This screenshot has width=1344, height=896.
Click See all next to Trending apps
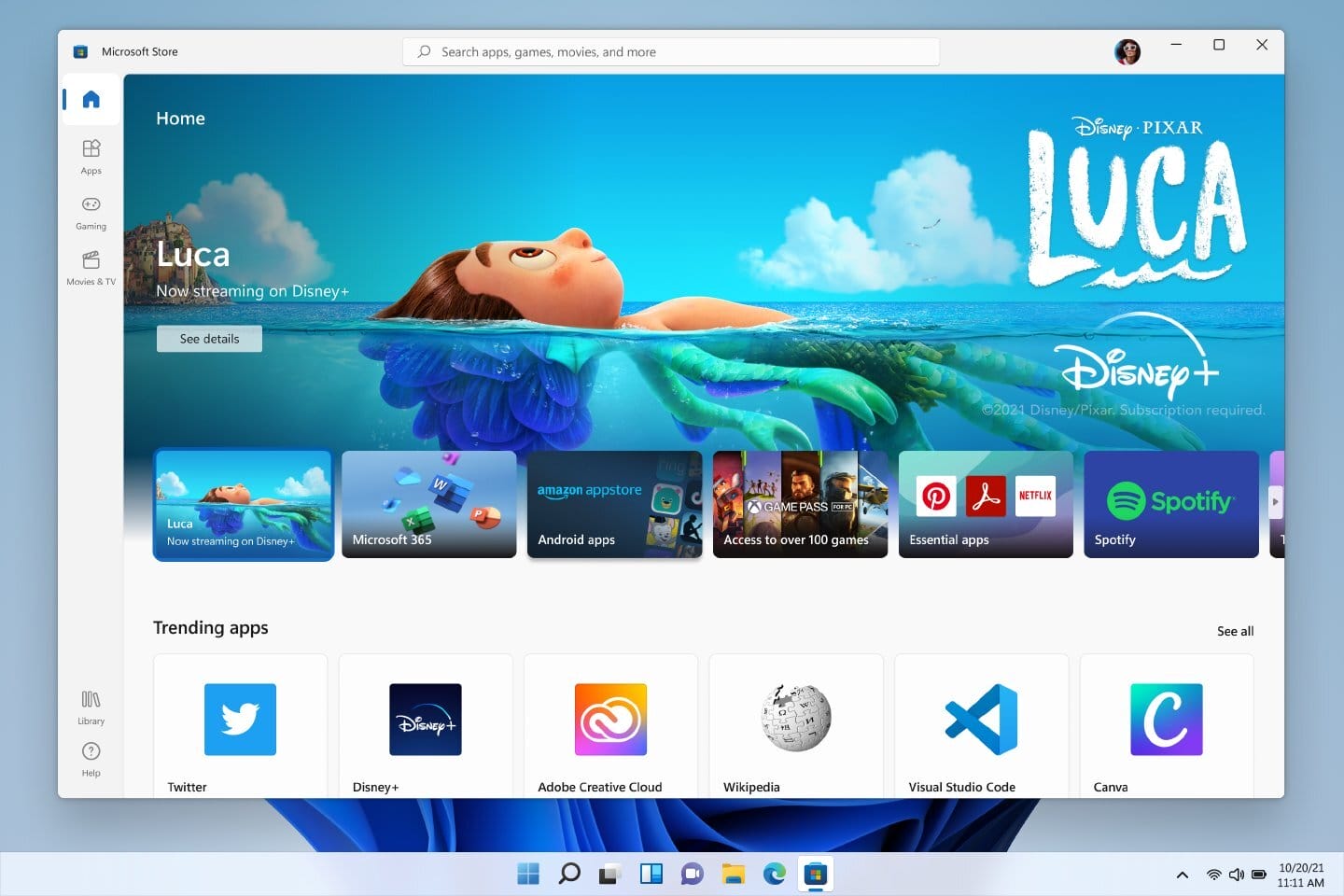pos(1235,631)
